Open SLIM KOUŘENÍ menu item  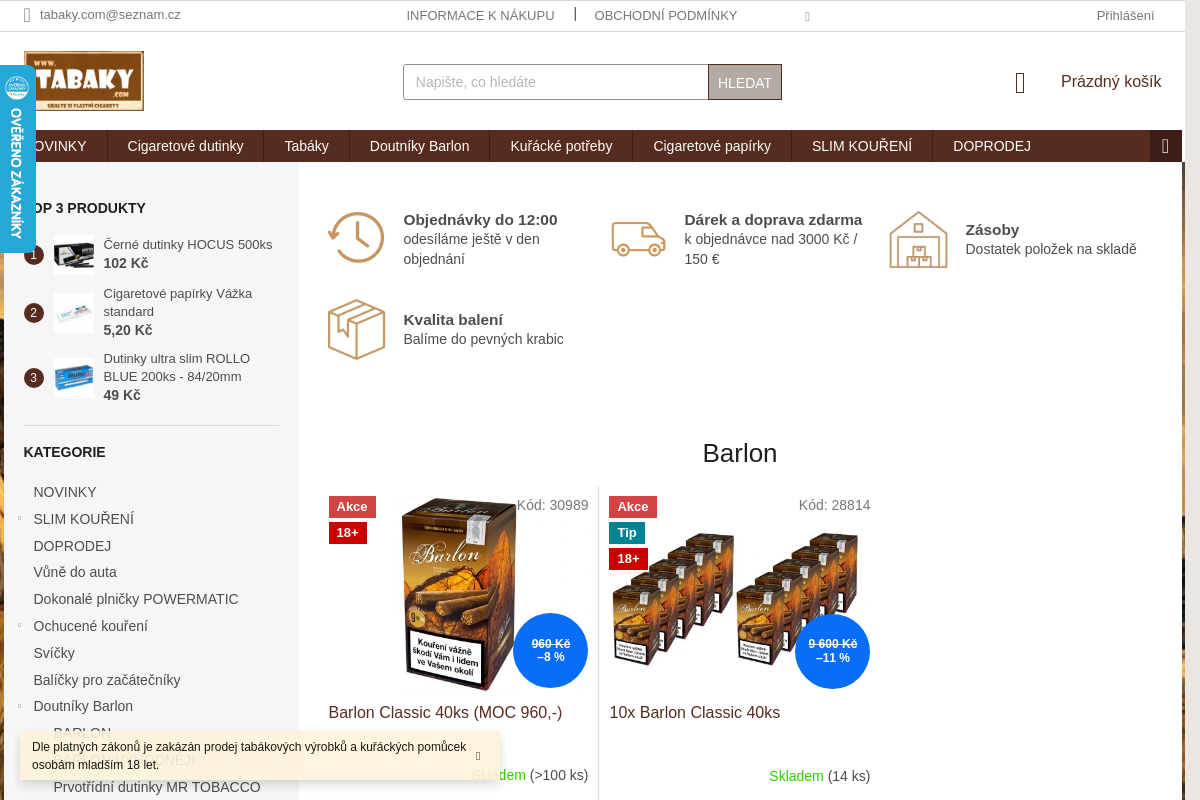[862, 146]
